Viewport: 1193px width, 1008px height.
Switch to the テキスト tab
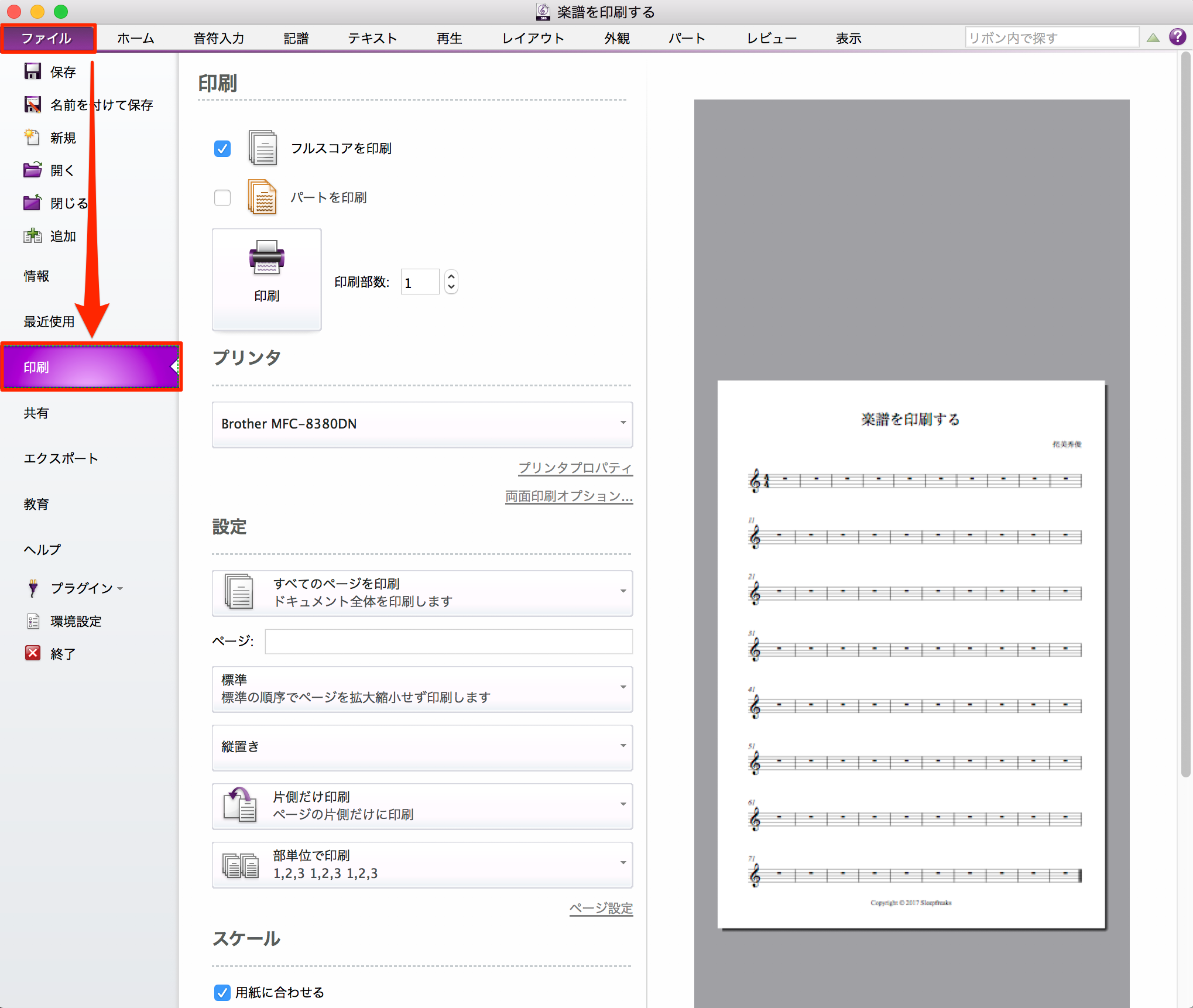372,38
